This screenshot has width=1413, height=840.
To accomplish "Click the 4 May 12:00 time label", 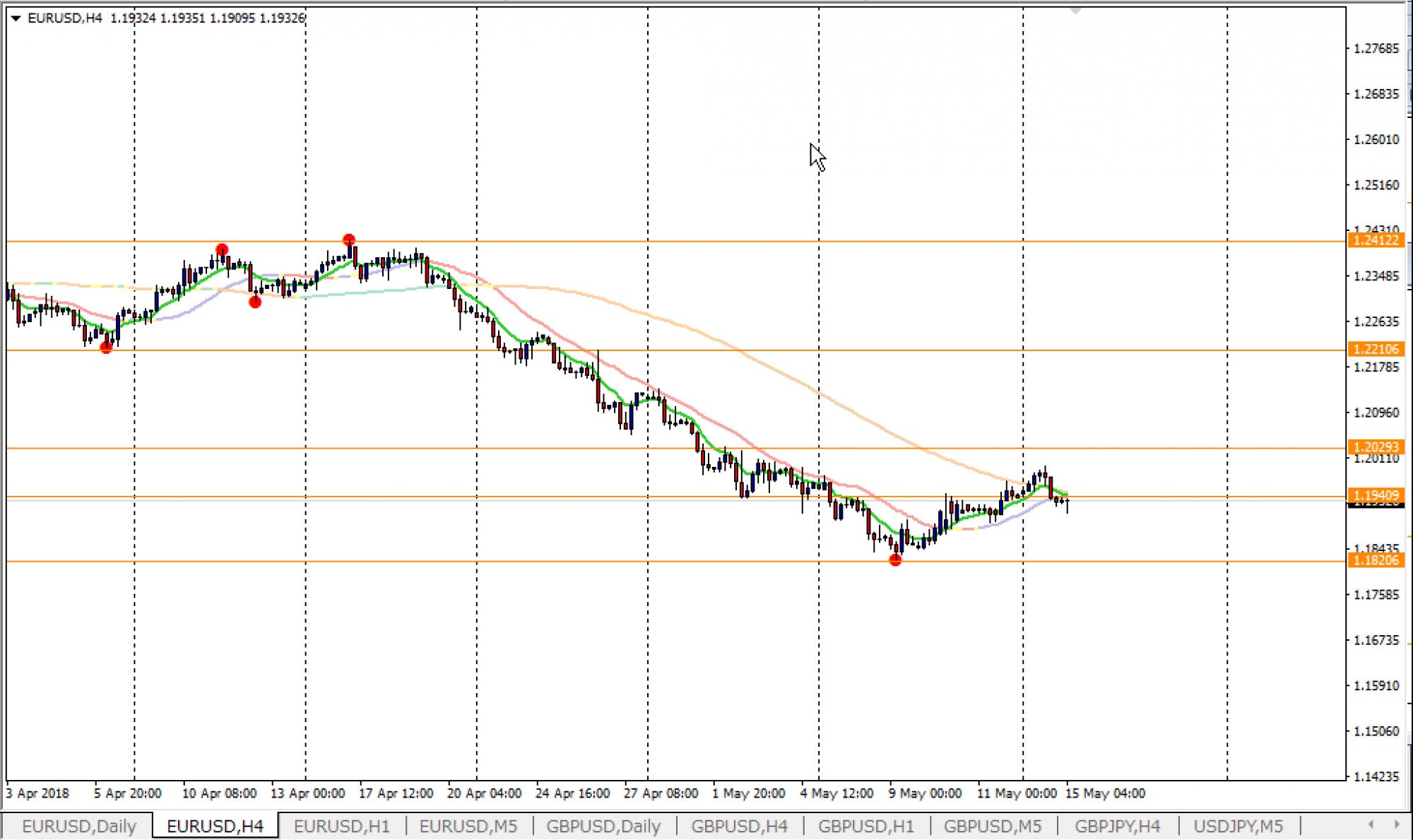I will (836, 793).
